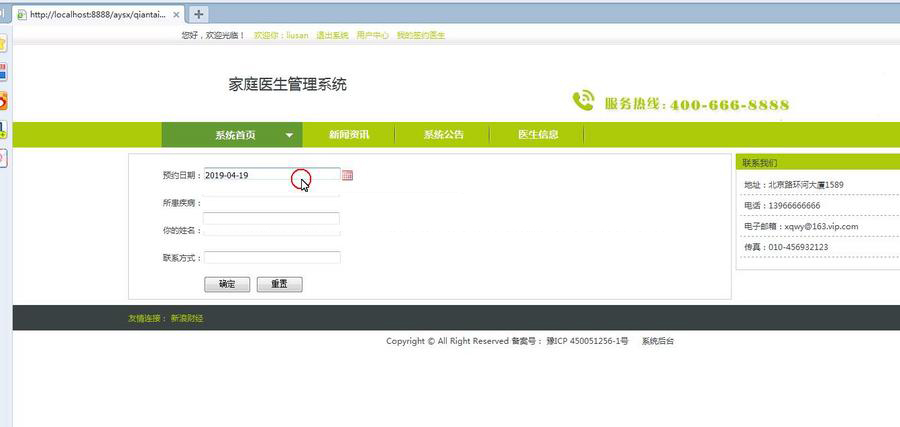Open the 我的签约医生 link
Viewport: 900px width, 427px height.
pyautogui.click(x=421, y=35)
